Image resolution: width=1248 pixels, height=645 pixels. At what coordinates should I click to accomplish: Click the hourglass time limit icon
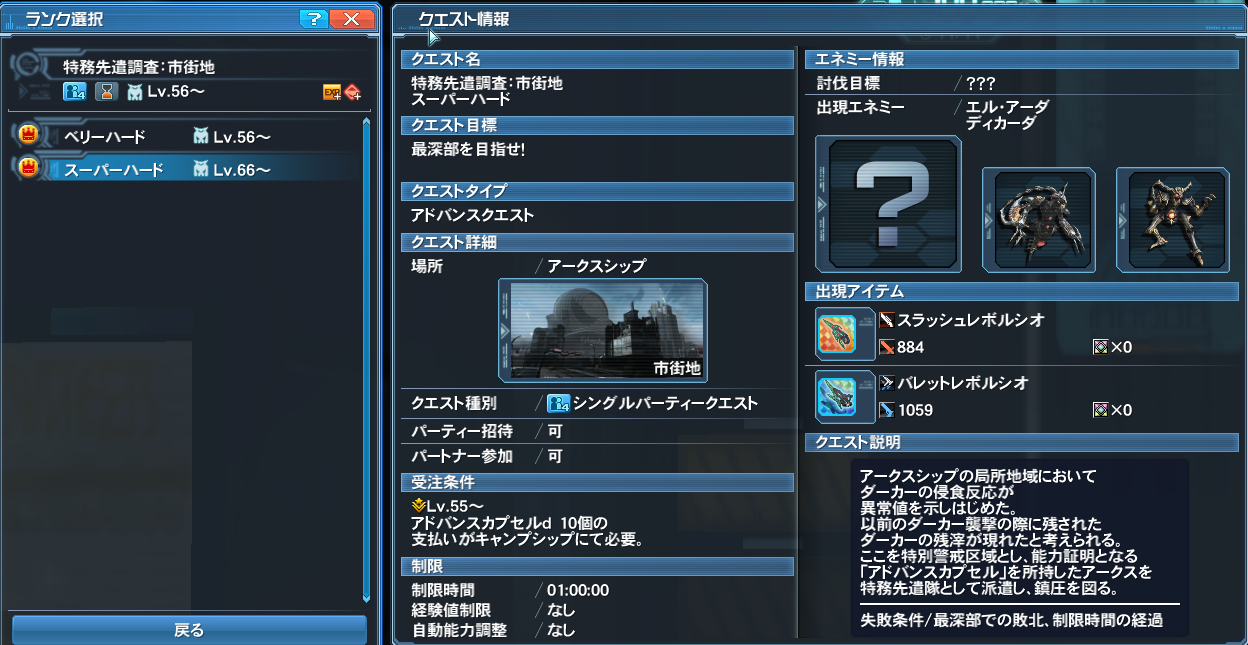(104, 92)
